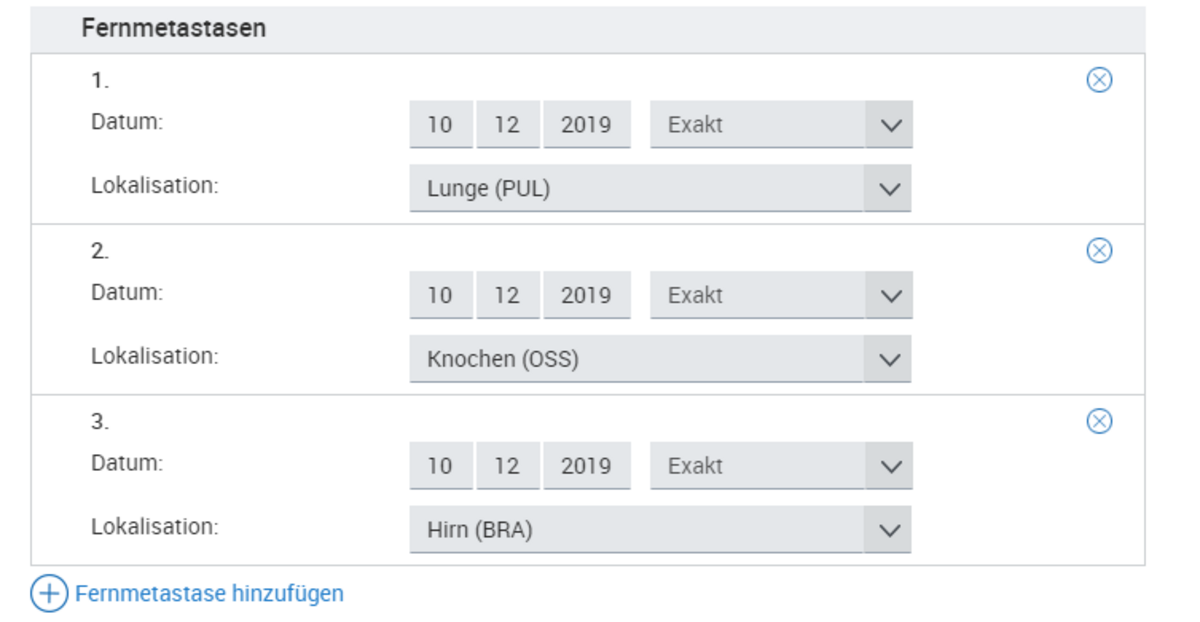
Task: Select the year 2019 field of entry 2
Action: (587, 295)
